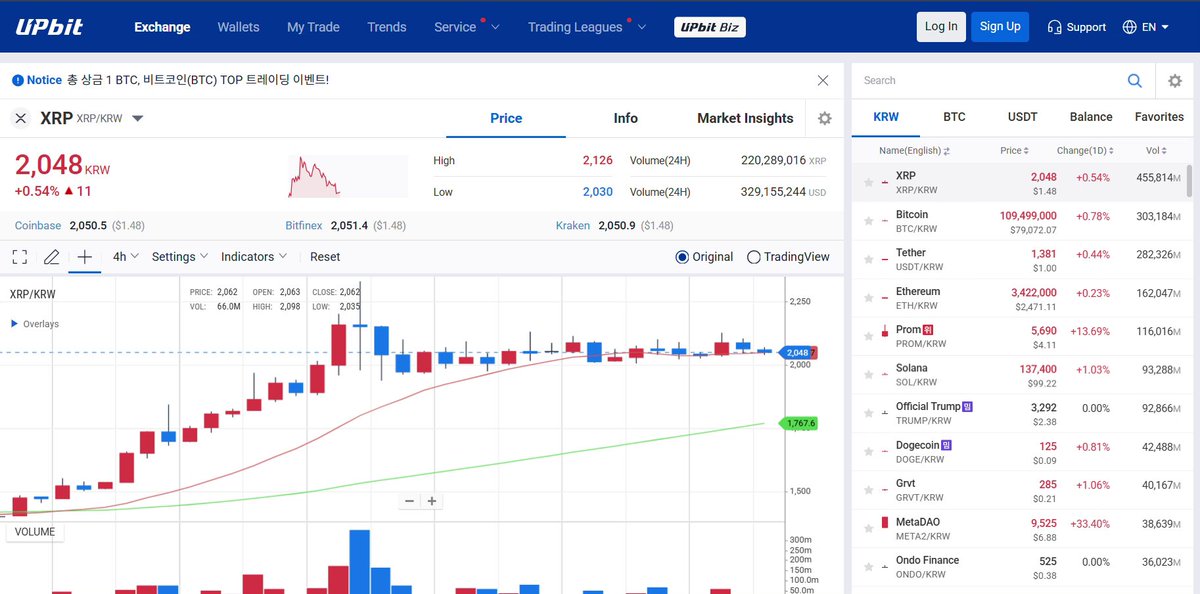The image size is (1200, 594).
Task: Select the pencil drawing tool
Action: (52, 257)
